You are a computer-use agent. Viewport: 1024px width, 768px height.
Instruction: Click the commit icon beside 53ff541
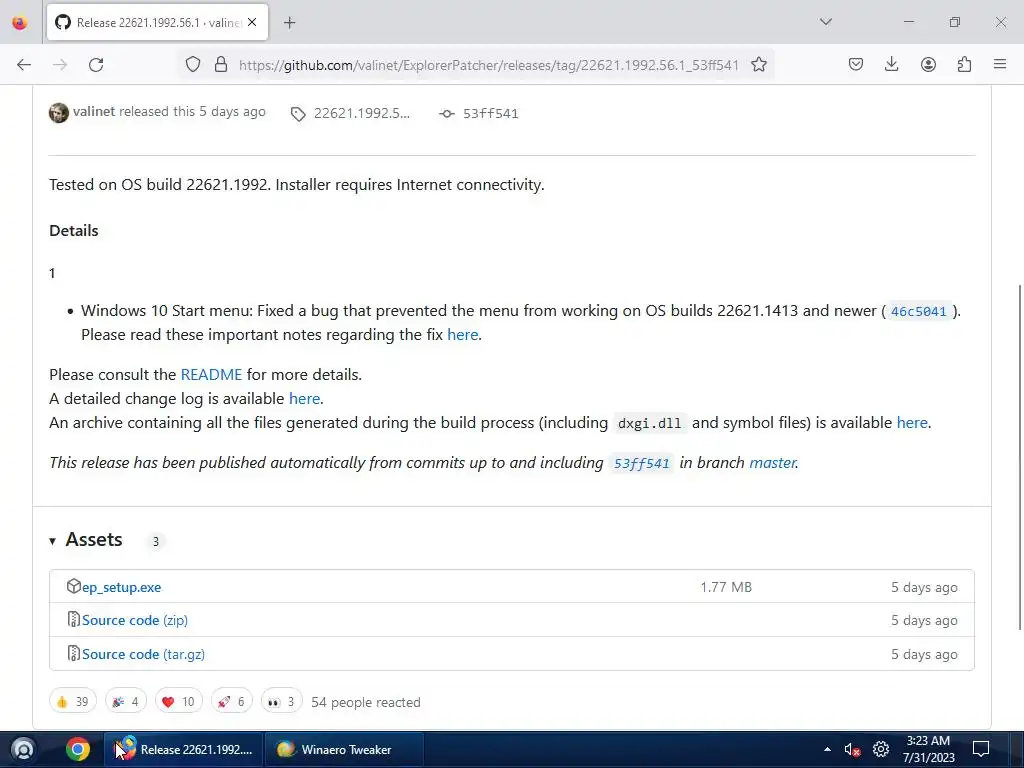[x=447, y=114]
